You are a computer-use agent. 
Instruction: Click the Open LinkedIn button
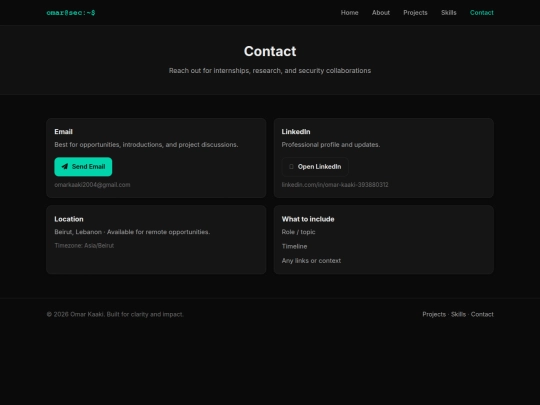(315, 167)
